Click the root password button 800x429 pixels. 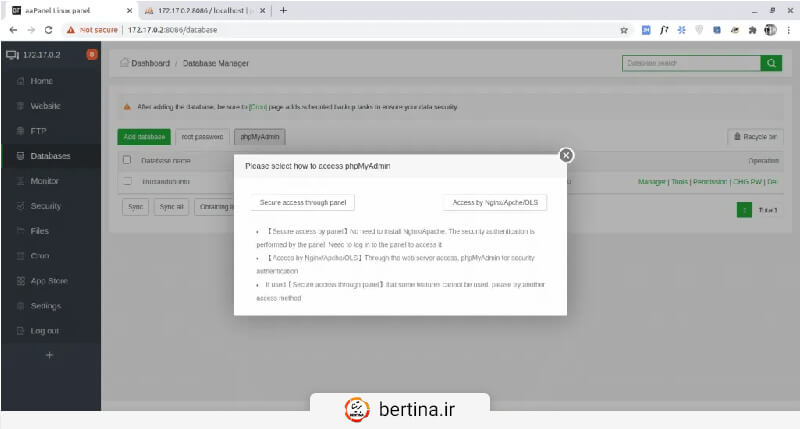[203, 137]
